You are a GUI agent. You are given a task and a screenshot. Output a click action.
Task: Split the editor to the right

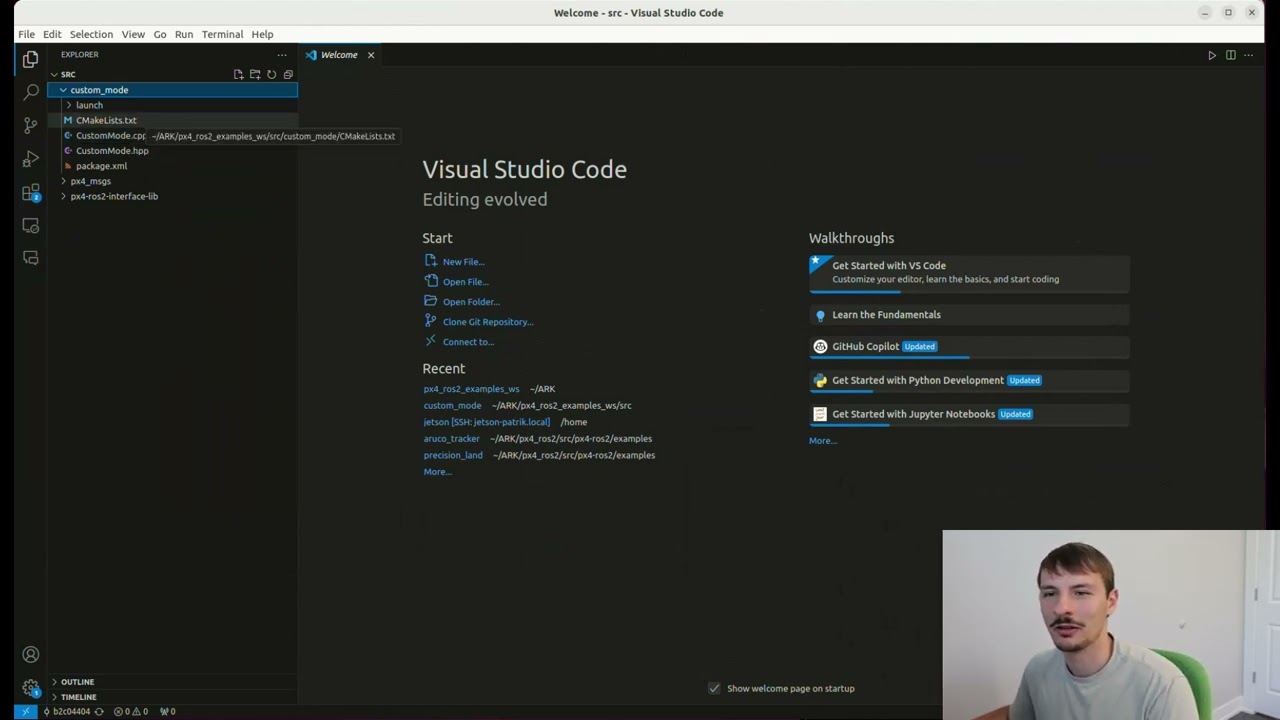tap(1231, 55)
